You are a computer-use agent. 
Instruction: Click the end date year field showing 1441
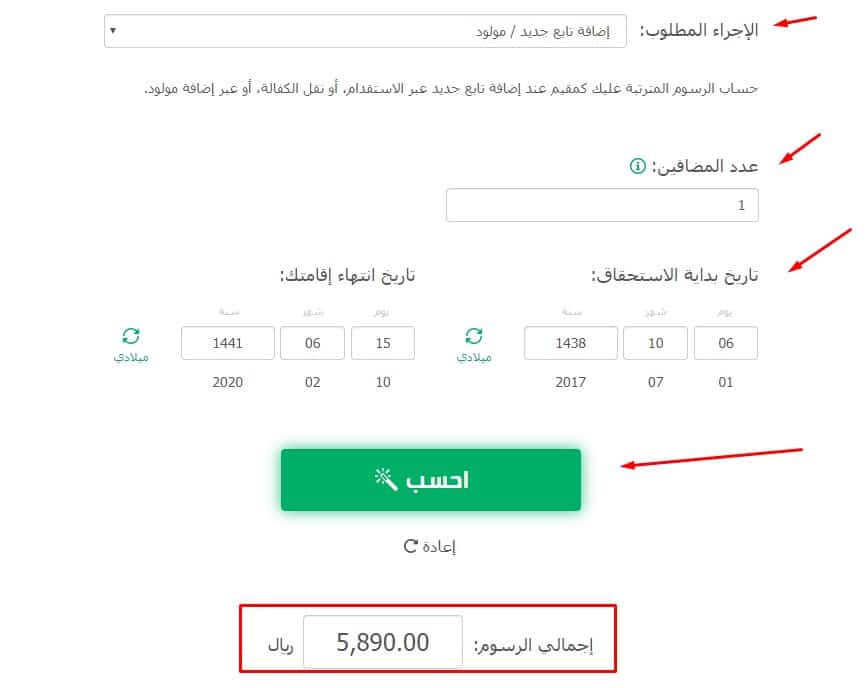(x=227, y=342)
